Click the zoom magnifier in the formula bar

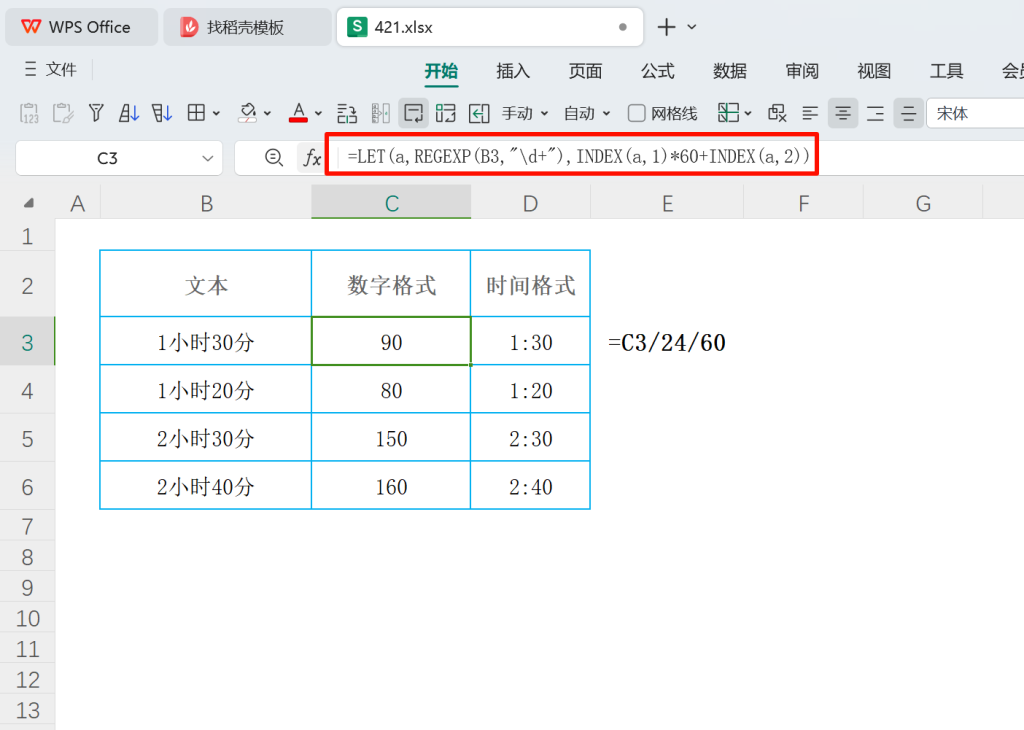tap(274, 157)
